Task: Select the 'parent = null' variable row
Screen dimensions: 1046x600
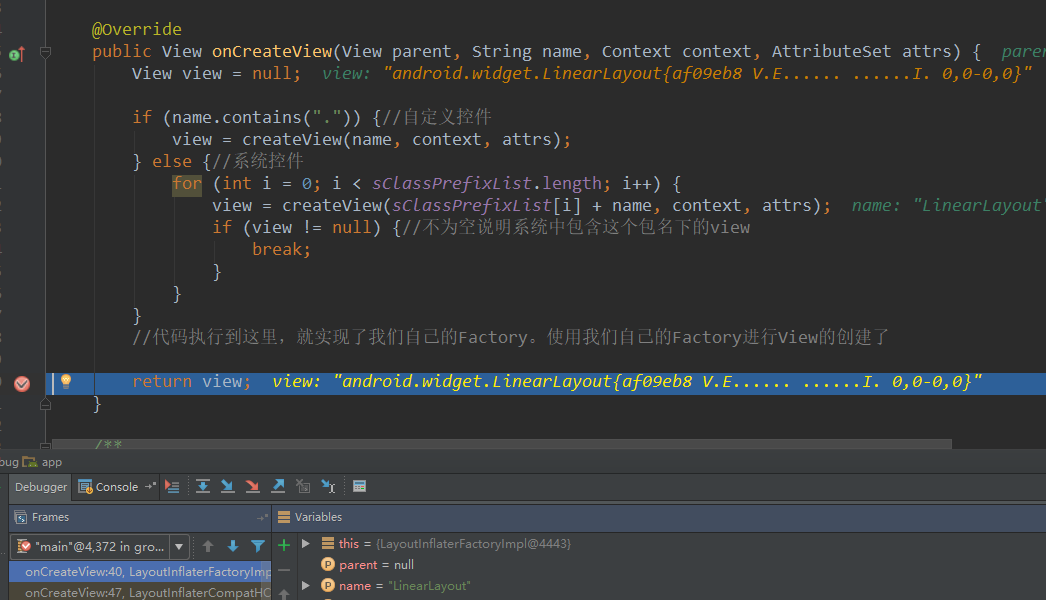Action: point(376,565)
